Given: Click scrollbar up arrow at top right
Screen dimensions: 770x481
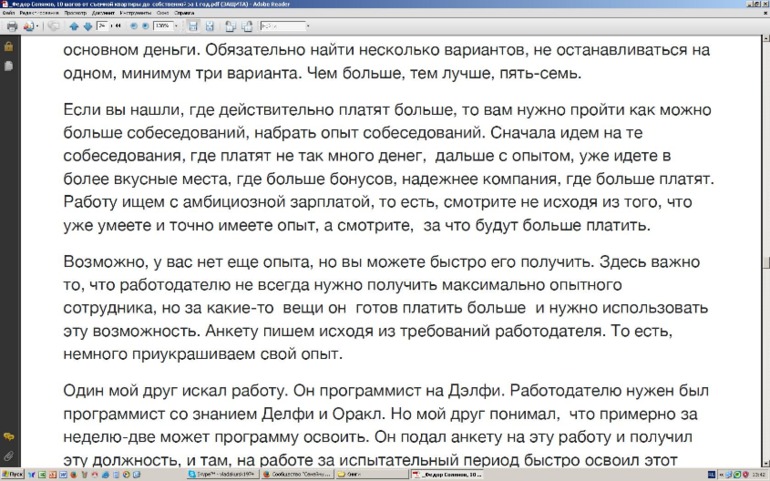Looking at the screenshot, I should pyautogui.click(x=764, y=40).
